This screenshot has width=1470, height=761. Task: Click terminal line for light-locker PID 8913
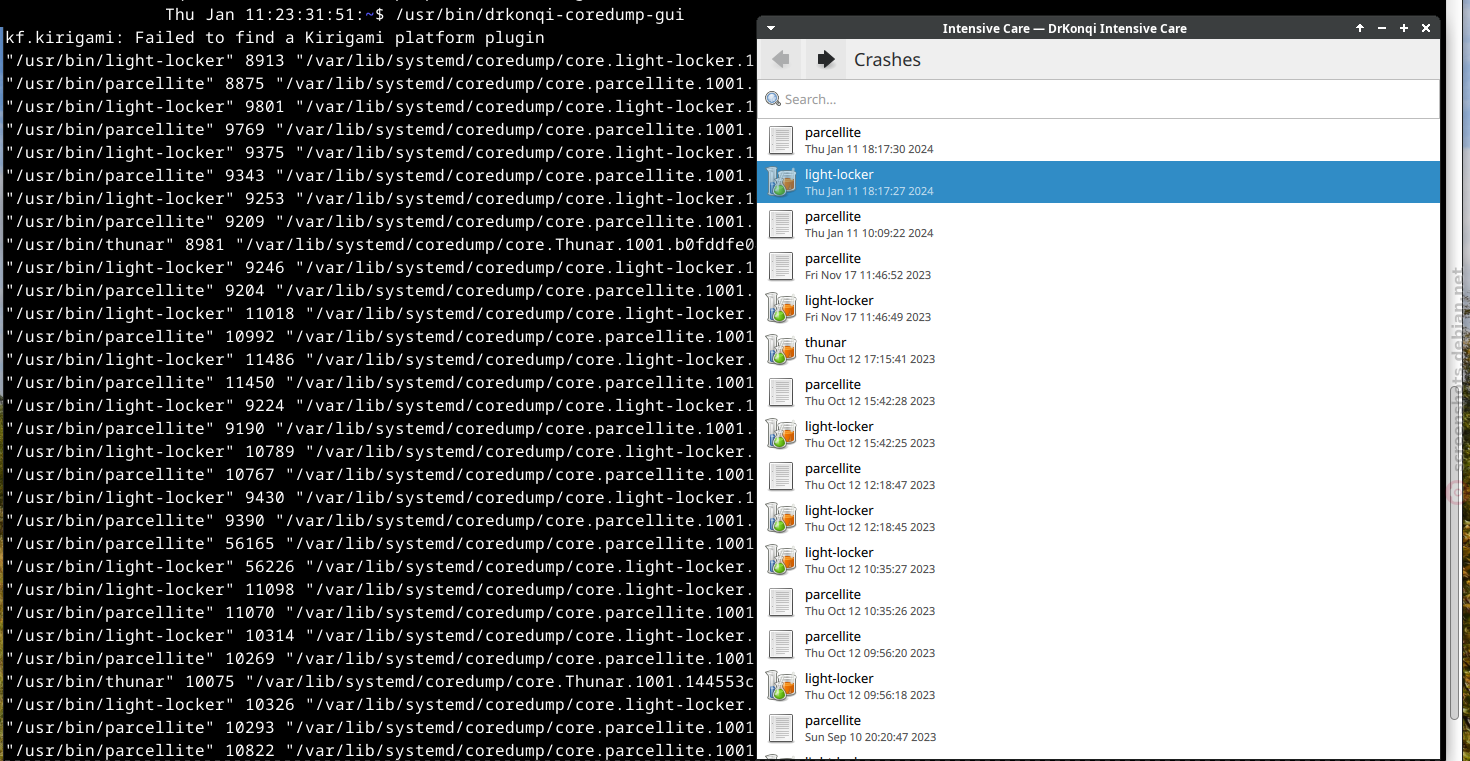pyautogui.click(x=380, y=61)
